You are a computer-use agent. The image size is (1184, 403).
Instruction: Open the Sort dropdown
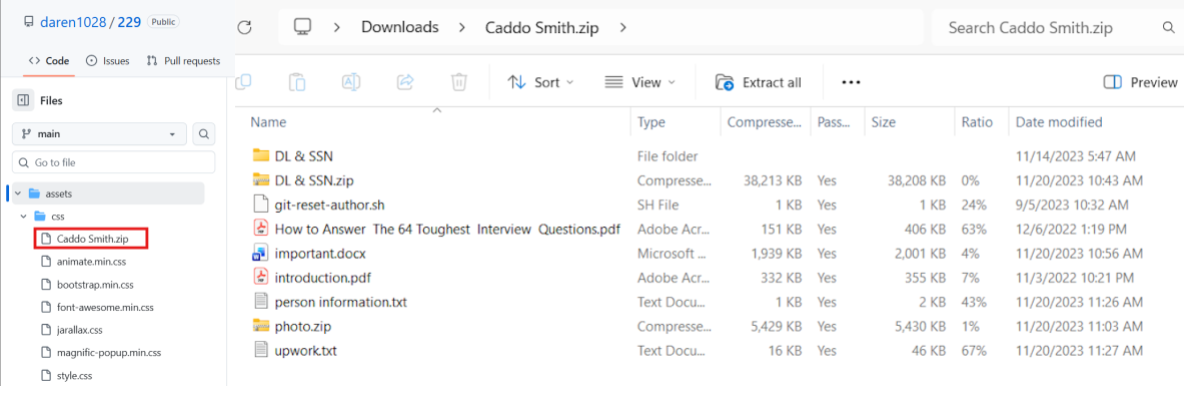coord(541,82)
